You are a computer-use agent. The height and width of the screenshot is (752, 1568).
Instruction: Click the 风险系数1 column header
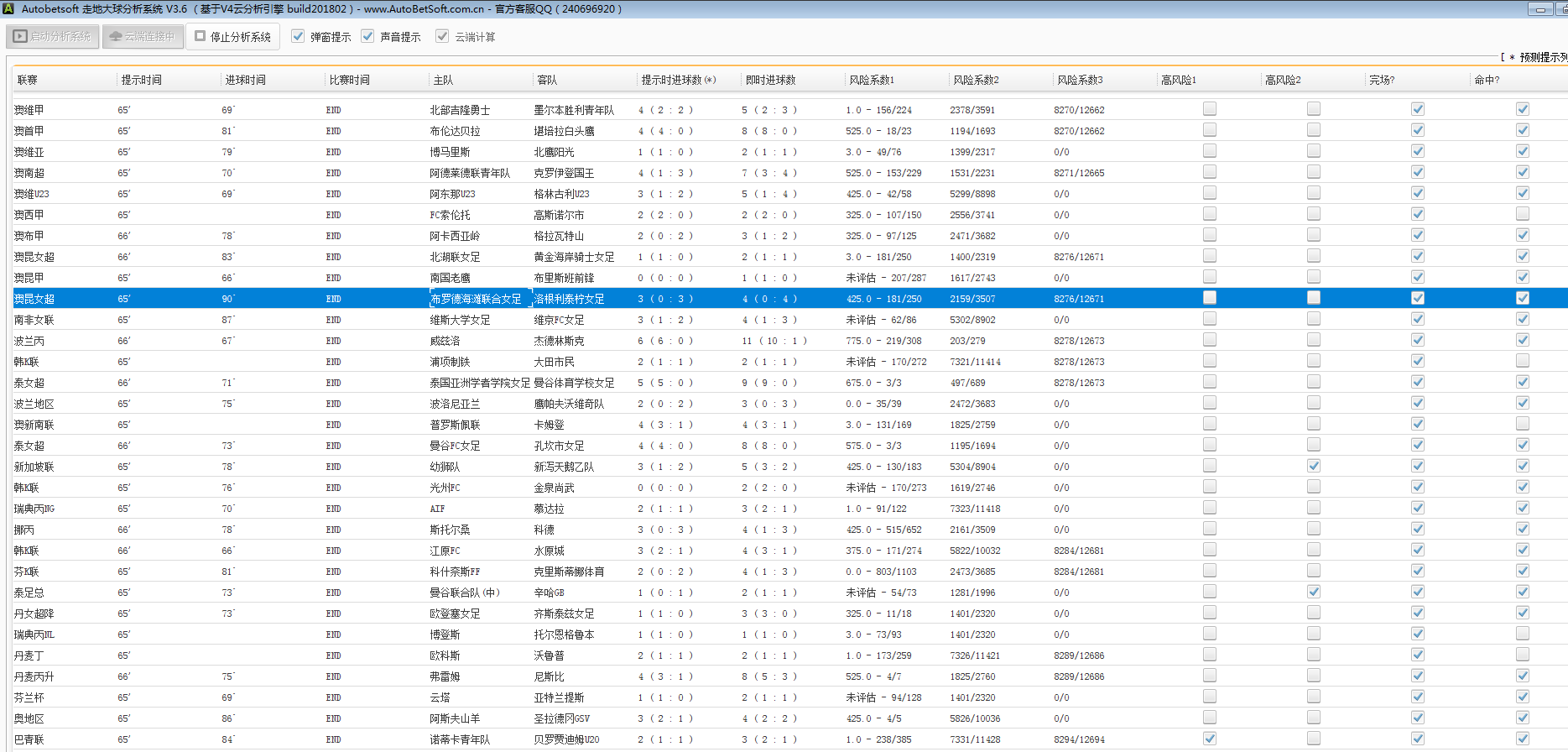click(872, 81)
